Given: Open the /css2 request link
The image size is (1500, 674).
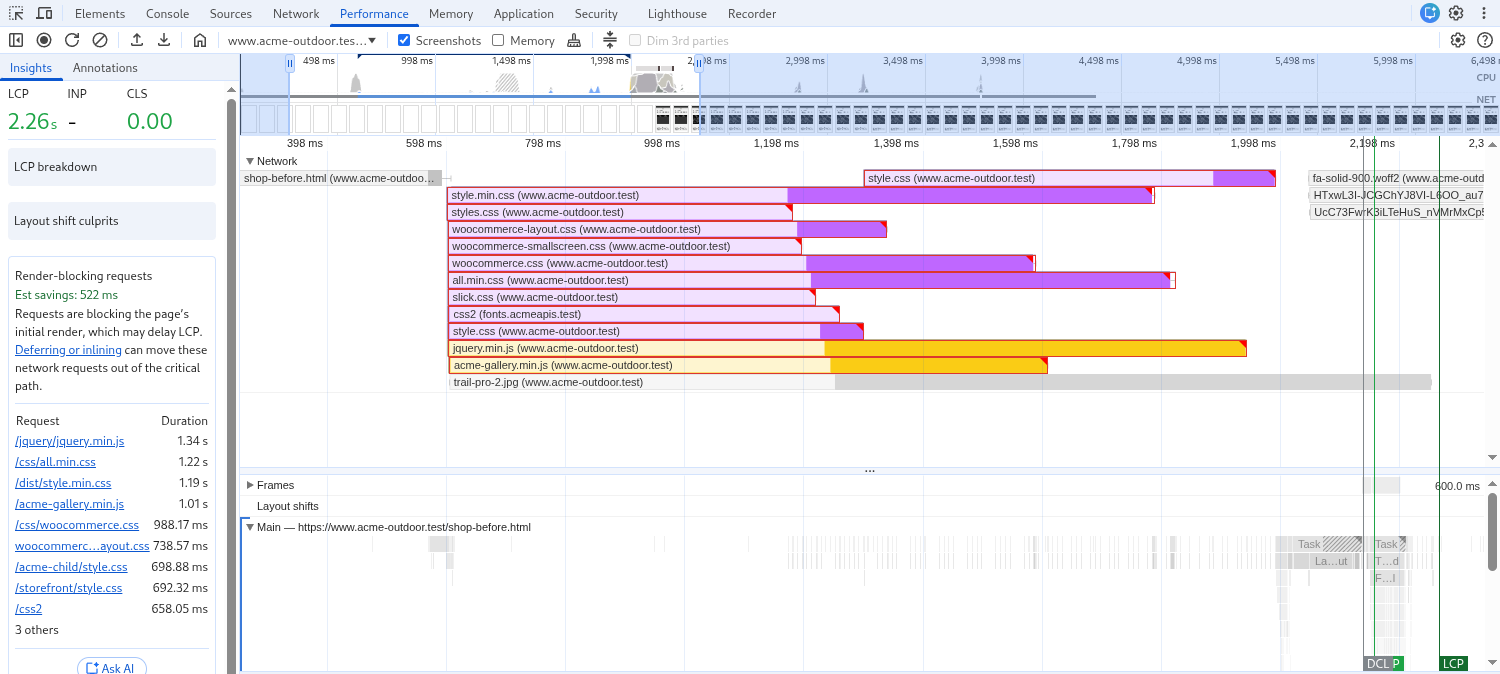Looking at the screenshot, I should coord(28,609).
